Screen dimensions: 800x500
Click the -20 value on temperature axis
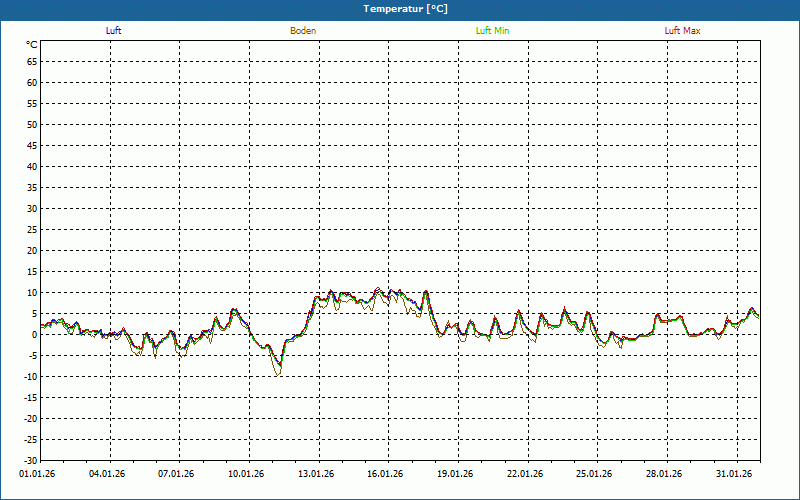tap(31, 418)
